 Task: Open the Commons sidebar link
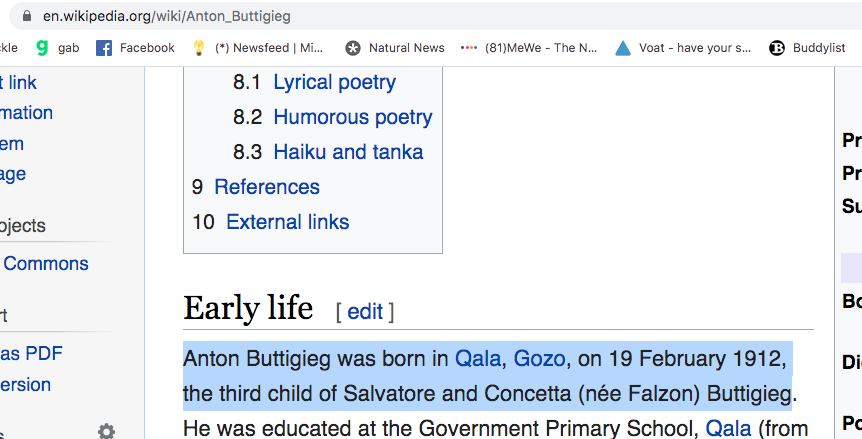[45, 264]
